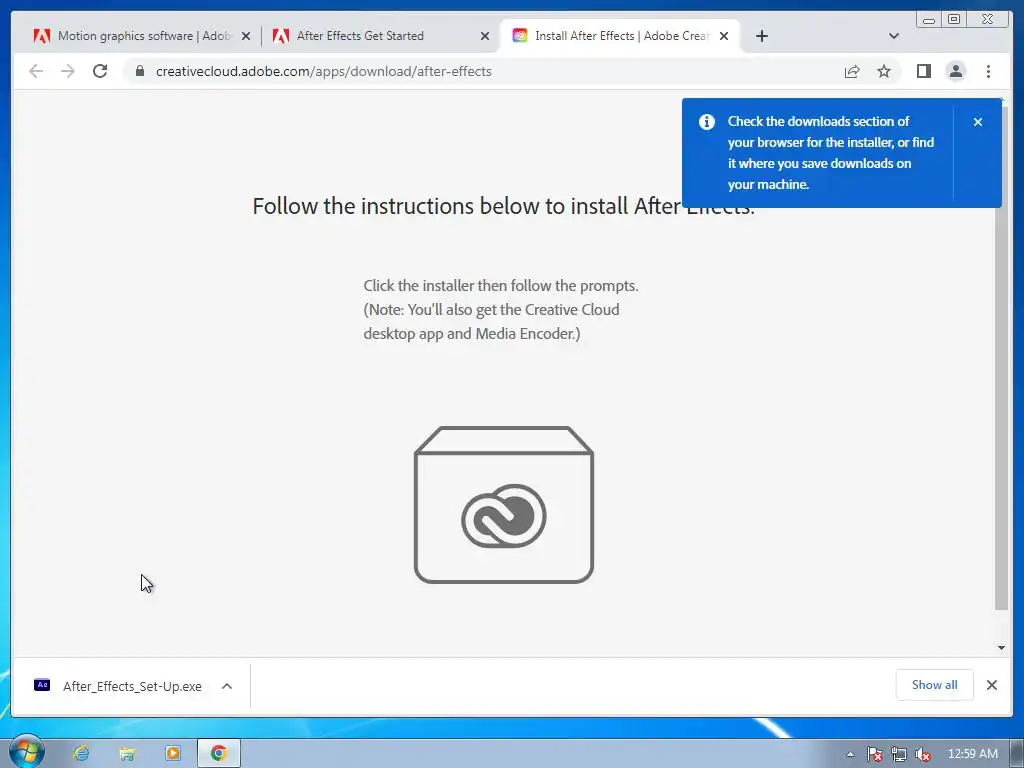
Task: Open Windows Media Player from taskbar
Action: (x=173, y=753)
